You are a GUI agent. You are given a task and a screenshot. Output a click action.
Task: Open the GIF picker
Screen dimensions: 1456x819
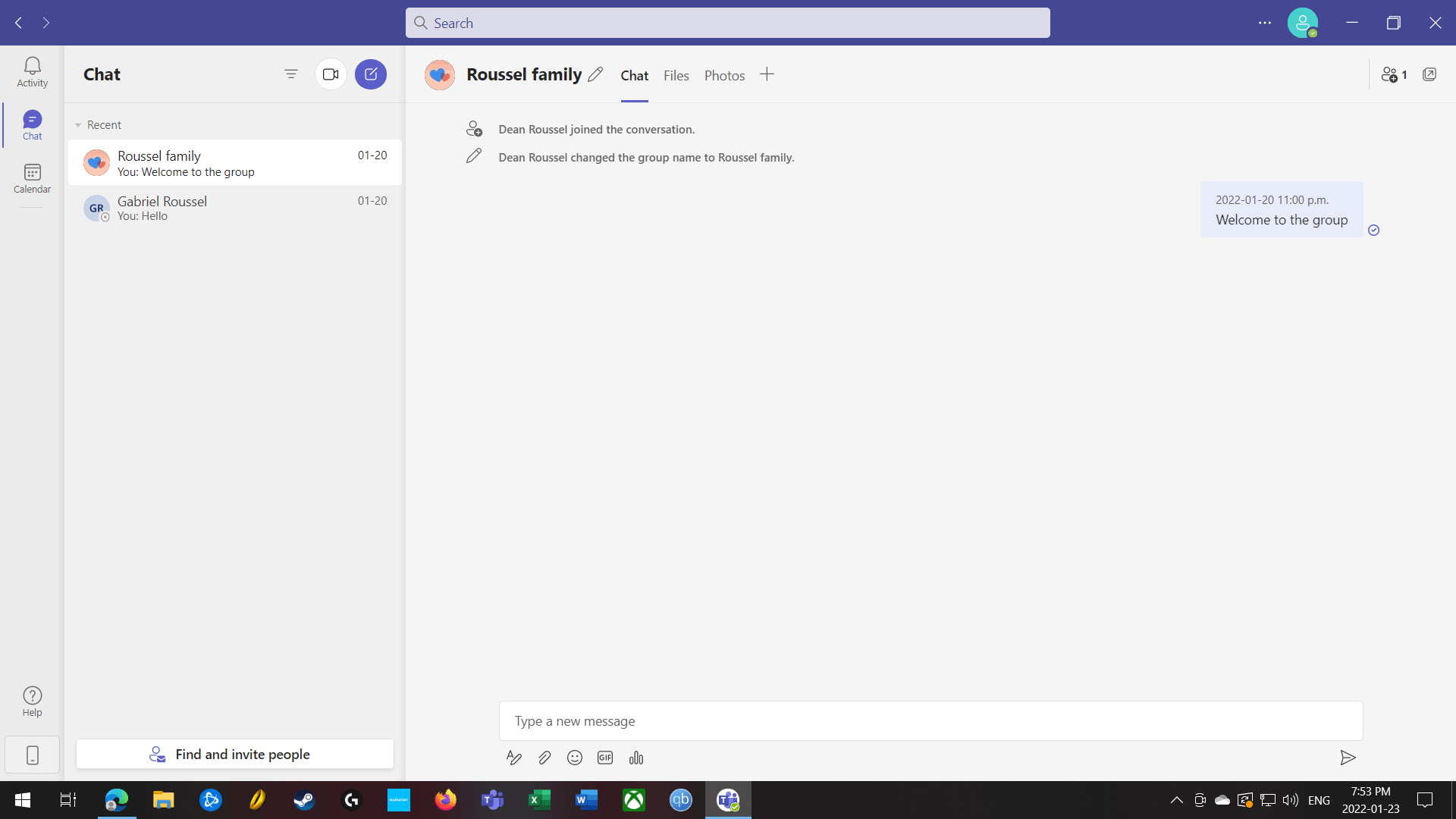(x=605, y=758)
